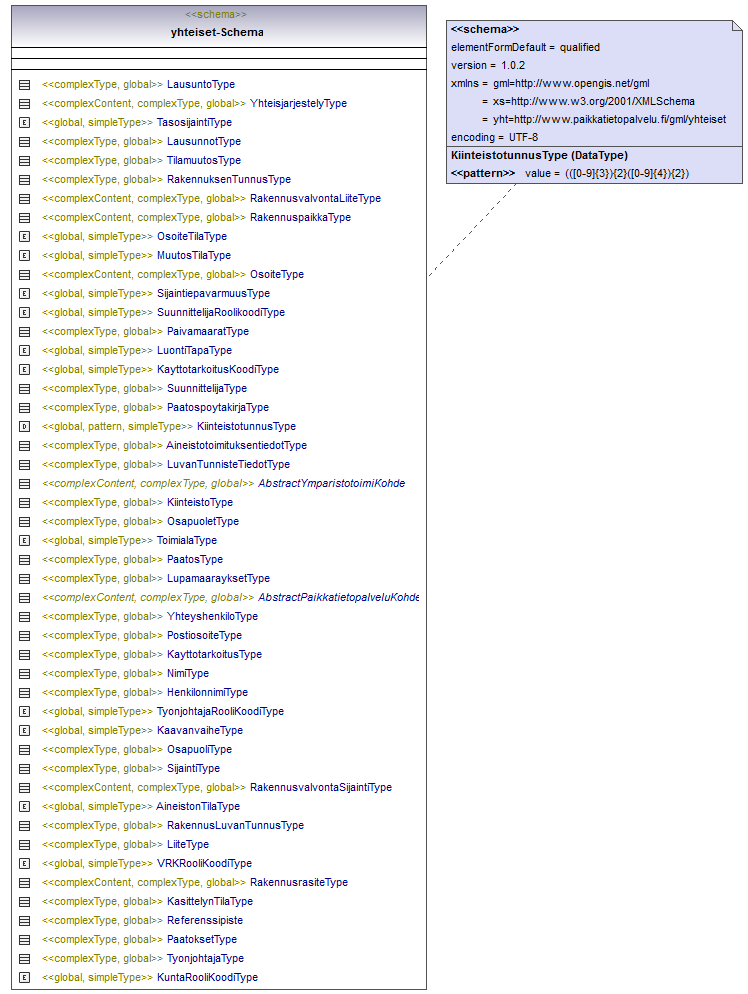748x994 pixels.
Task: Select AbstractYmparistotoimiKohde in the list
Action: (x=331, y=484)
